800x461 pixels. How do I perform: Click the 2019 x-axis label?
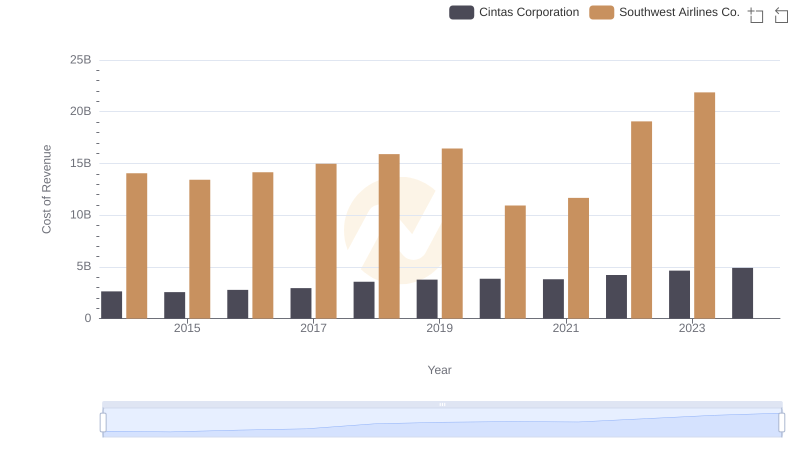(439, 328)
